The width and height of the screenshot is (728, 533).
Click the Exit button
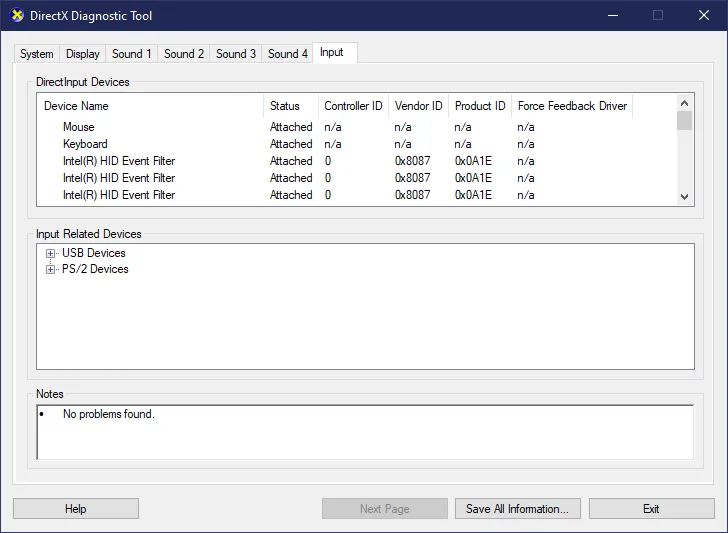[651, 509]
